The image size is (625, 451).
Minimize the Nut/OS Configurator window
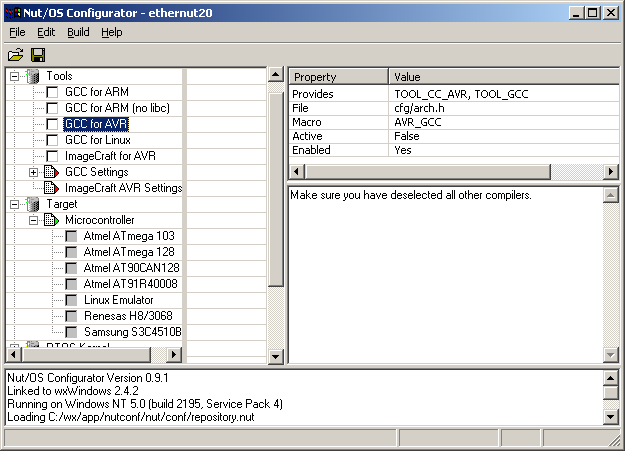pyautogui.click(x=576, y=13)
